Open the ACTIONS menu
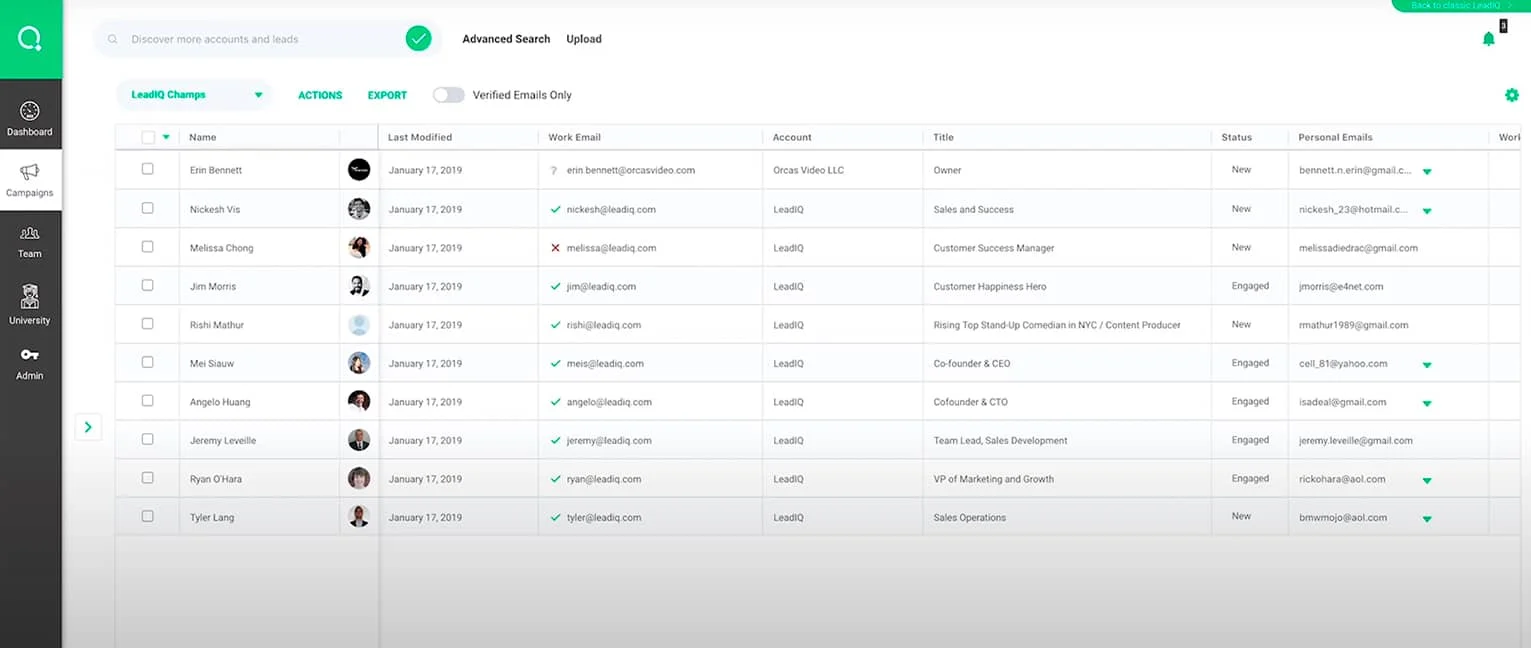Image resolution: width=1531 pixels, height=648 pixels. 320,95
